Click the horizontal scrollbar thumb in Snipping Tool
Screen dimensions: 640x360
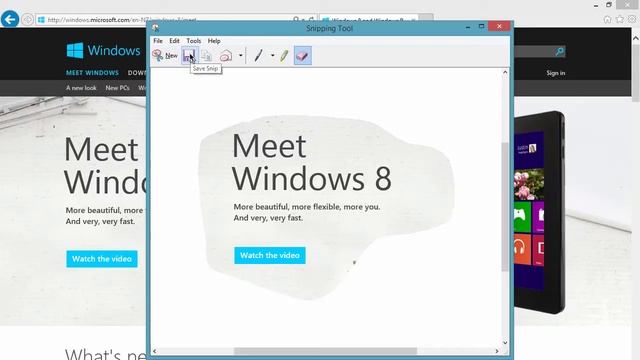(x=325, y=351)
